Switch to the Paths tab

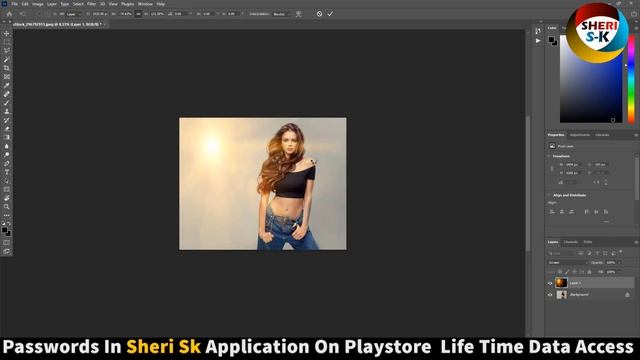(588, 242)
